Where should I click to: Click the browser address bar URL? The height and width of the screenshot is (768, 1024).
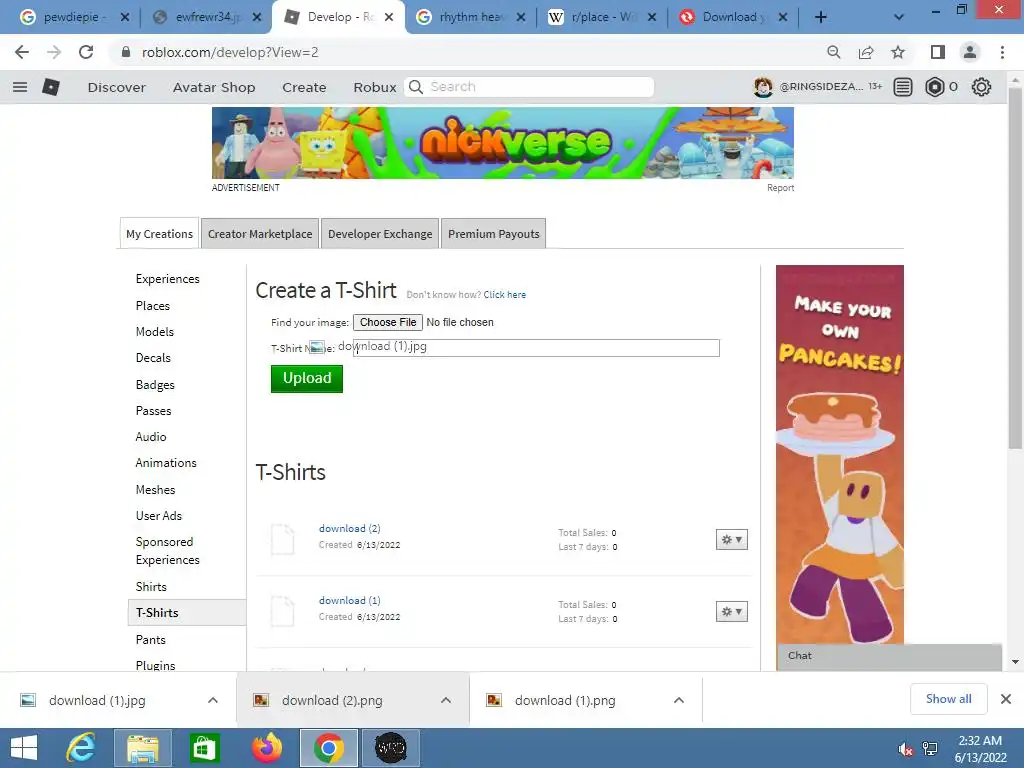coord(230,52)
